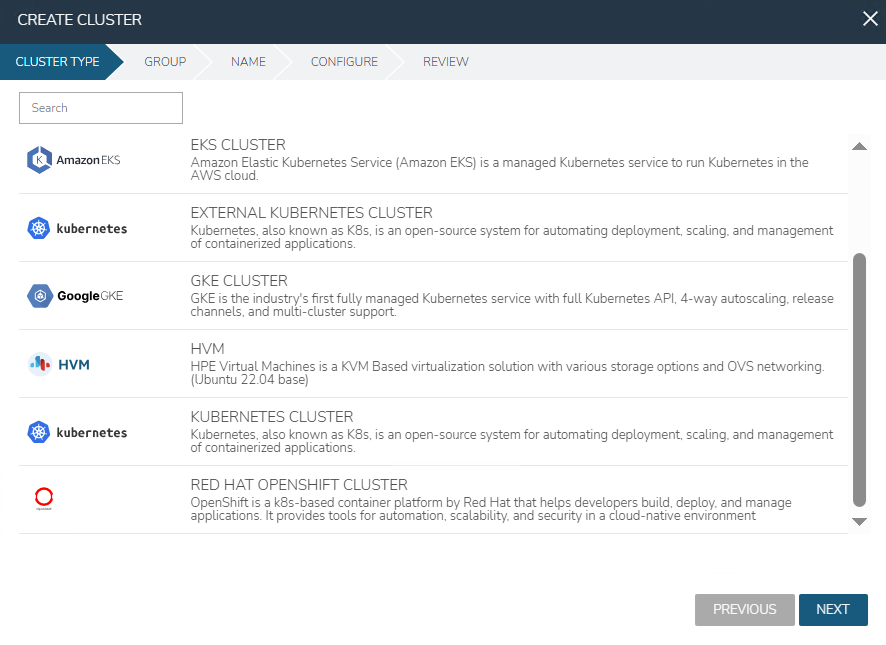Image resolution: width=886 pixels, height=645 pixels.
Task: Click the vertical scrollbar thumb
Action: click(x=859, y=380)
